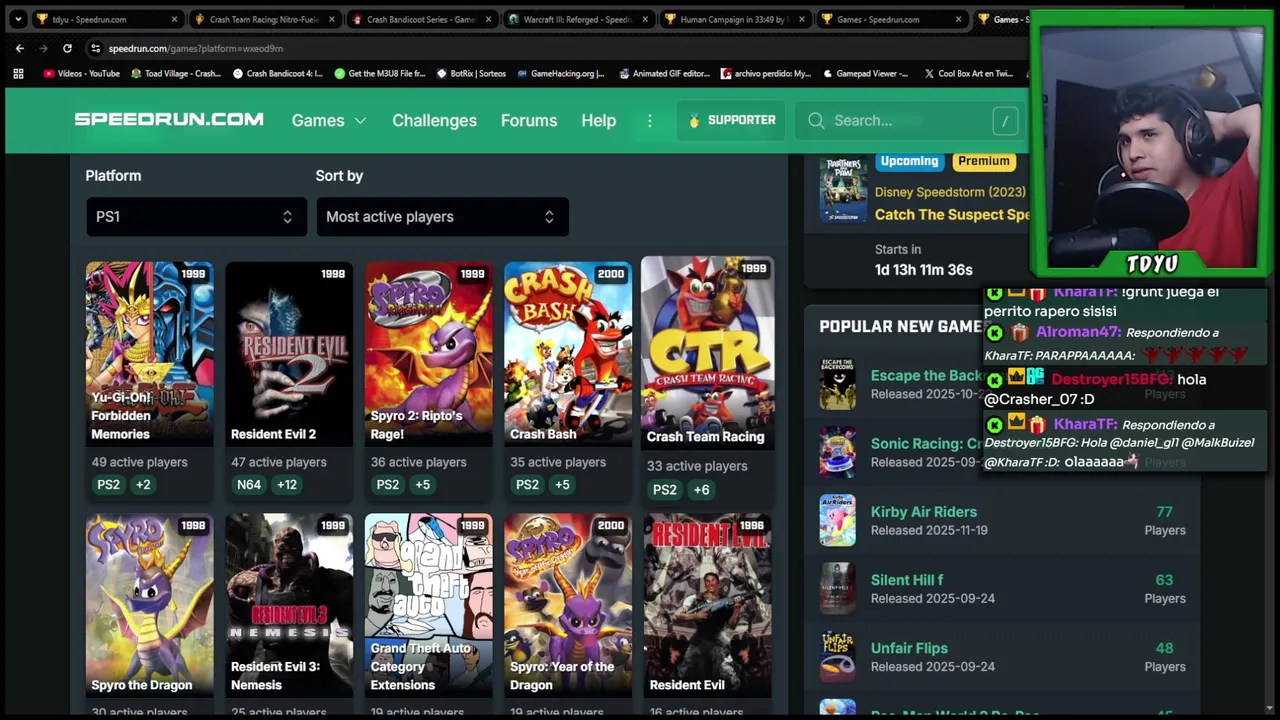Click the browser reload icon
1280x720 pixels.
pyautogui.click(x=67, y=48)
